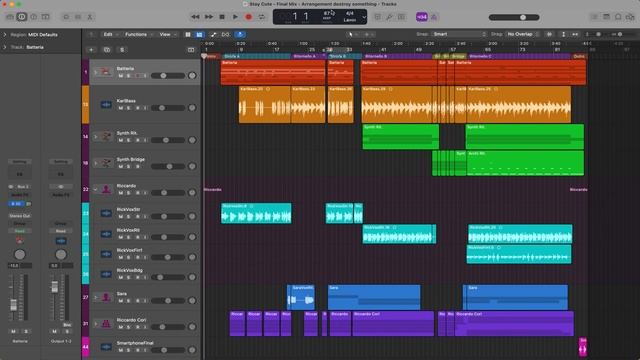The height and width of the screenshot is (360, 640).
Task: Toggle the blue Catch Playhead button
Action: 240,35
